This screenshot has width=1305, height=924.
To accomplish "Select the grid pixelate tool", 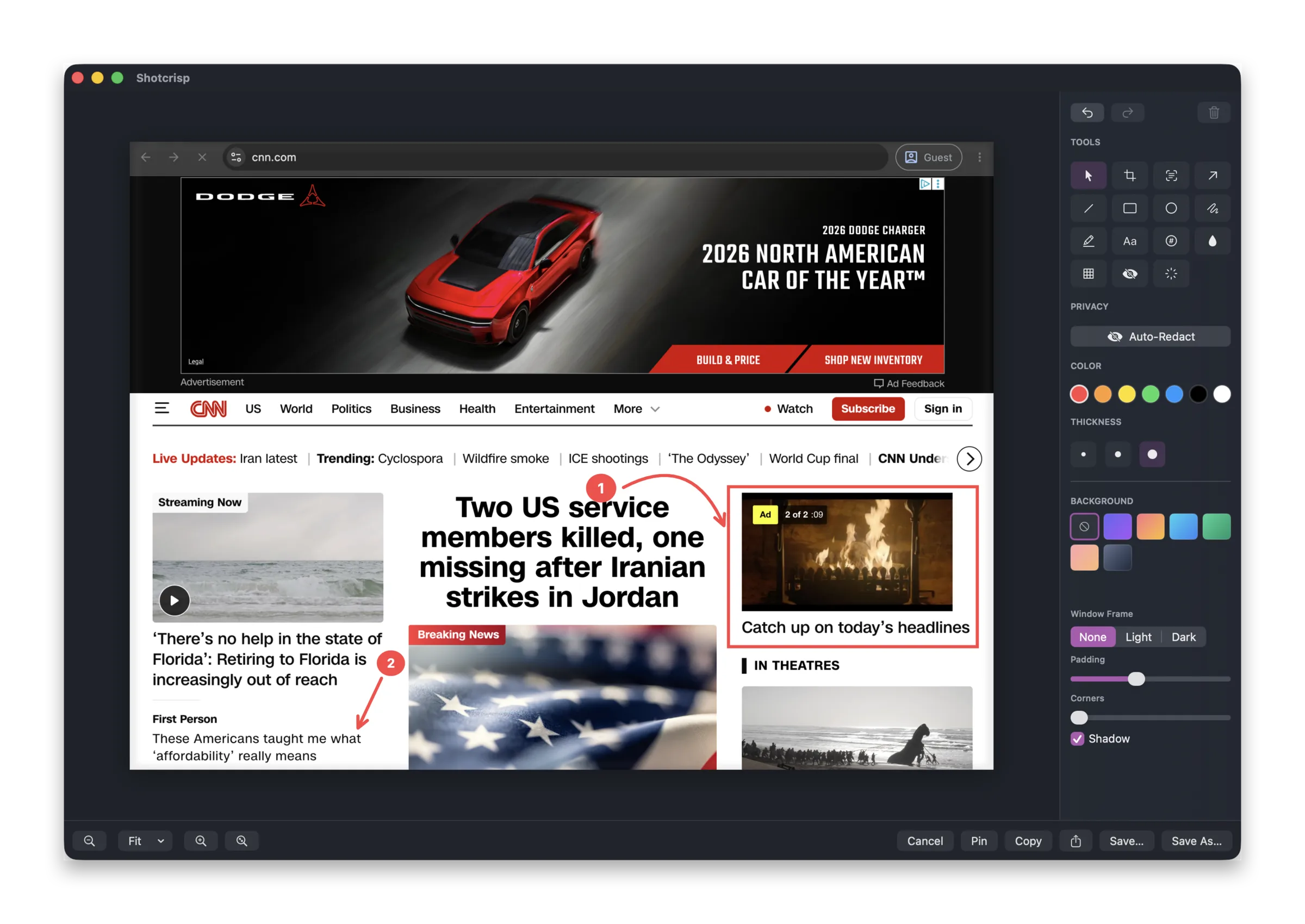I will coord(1088,274).
